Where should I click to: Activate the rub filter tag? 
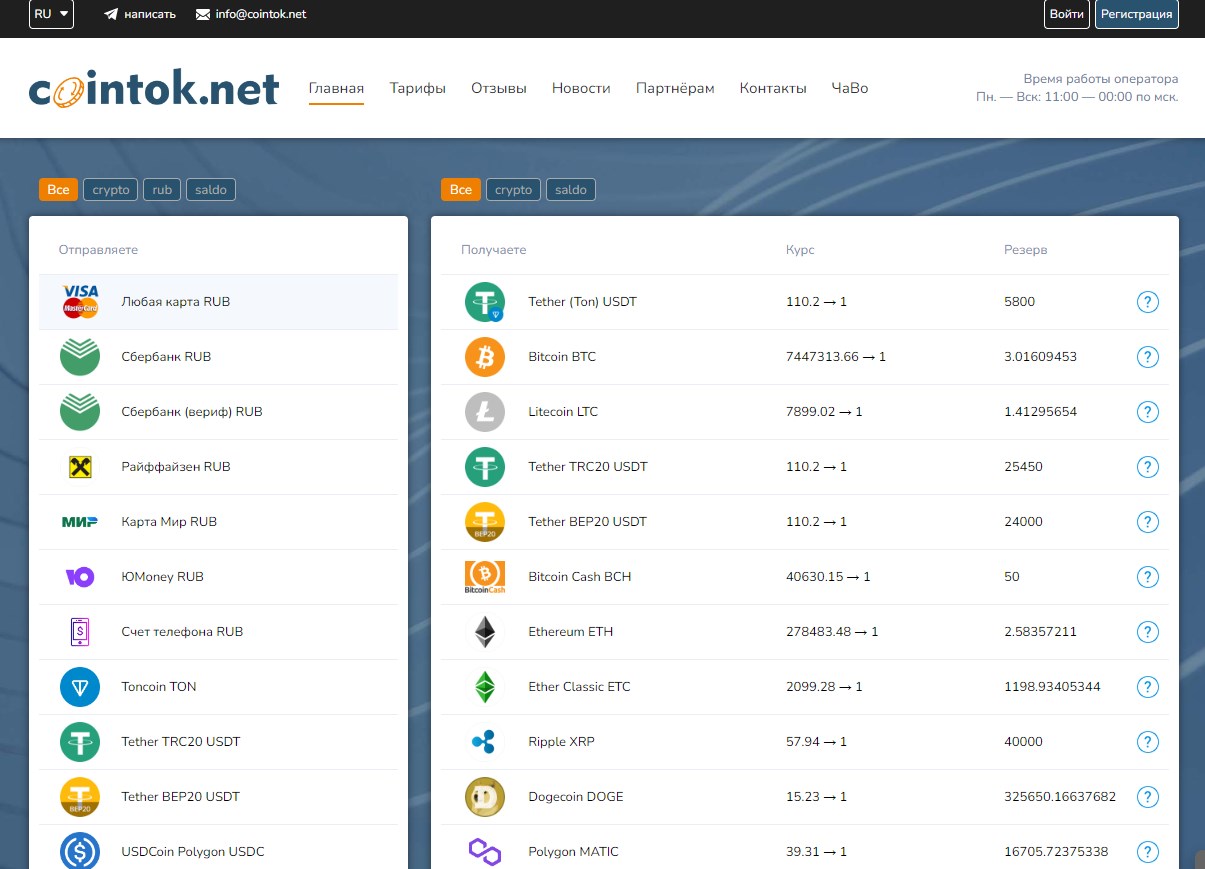click(161, 189)
